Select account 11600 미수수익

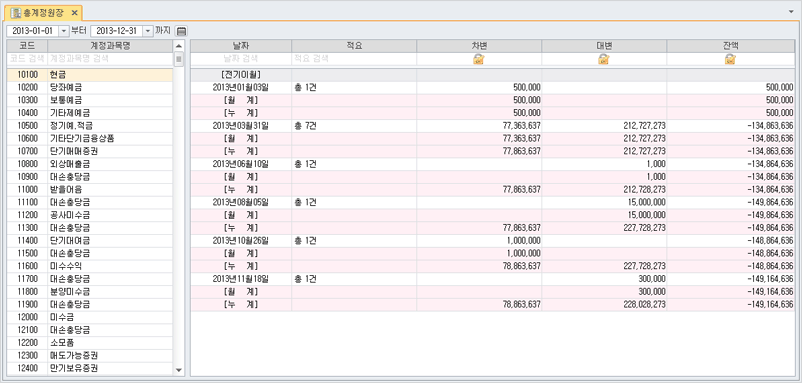90,266
